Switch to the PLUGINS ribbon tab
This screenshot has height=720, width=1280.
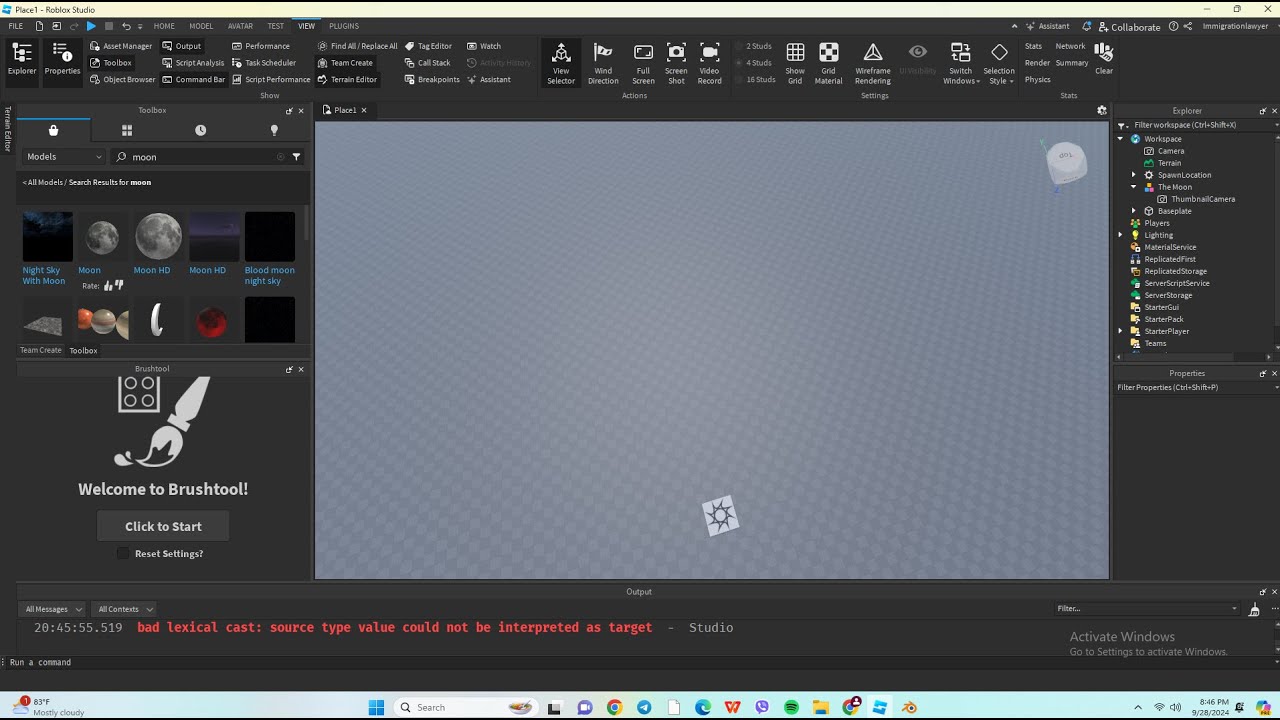344,26
